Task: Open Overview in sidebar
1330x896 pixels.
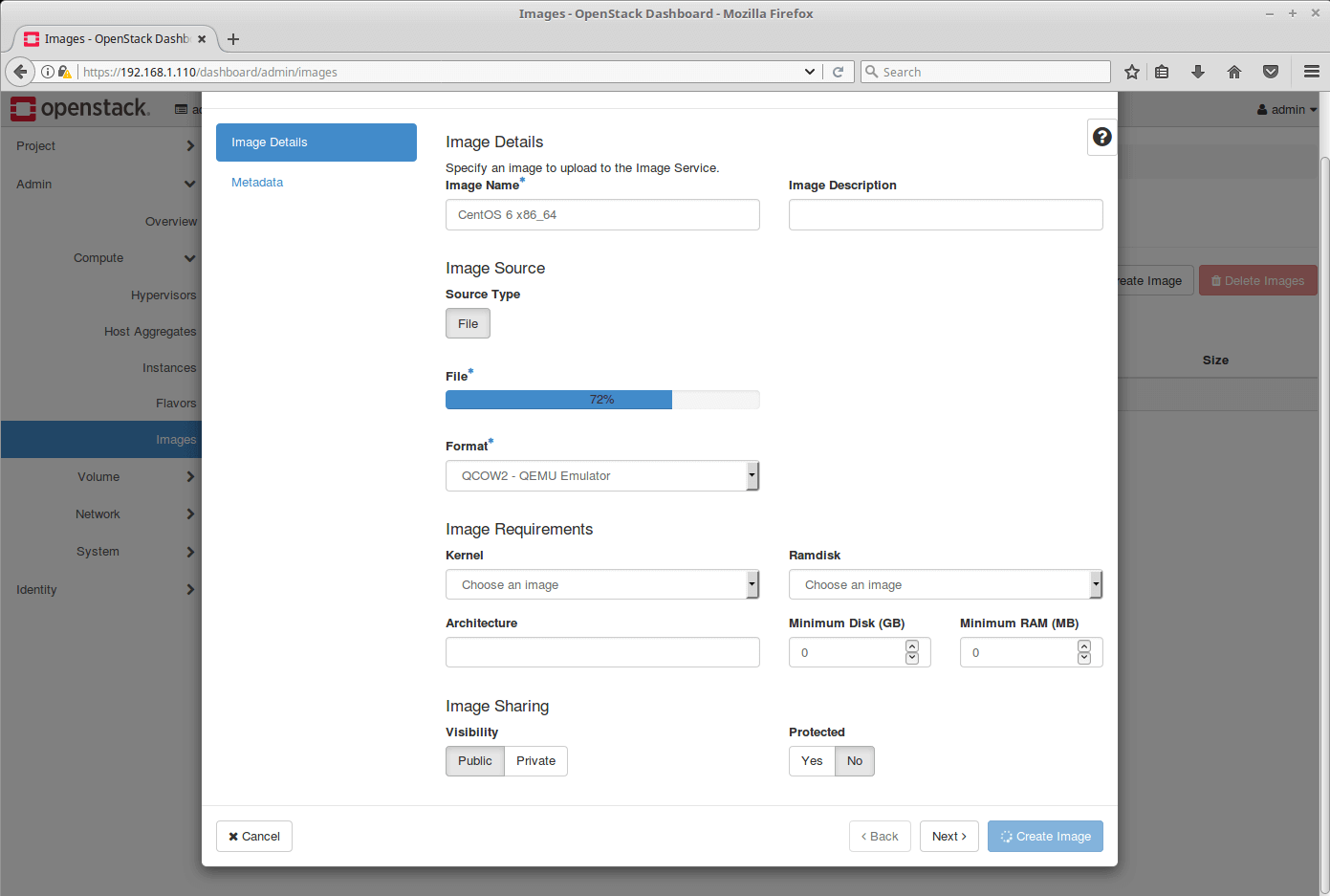Action: (171, 222)
